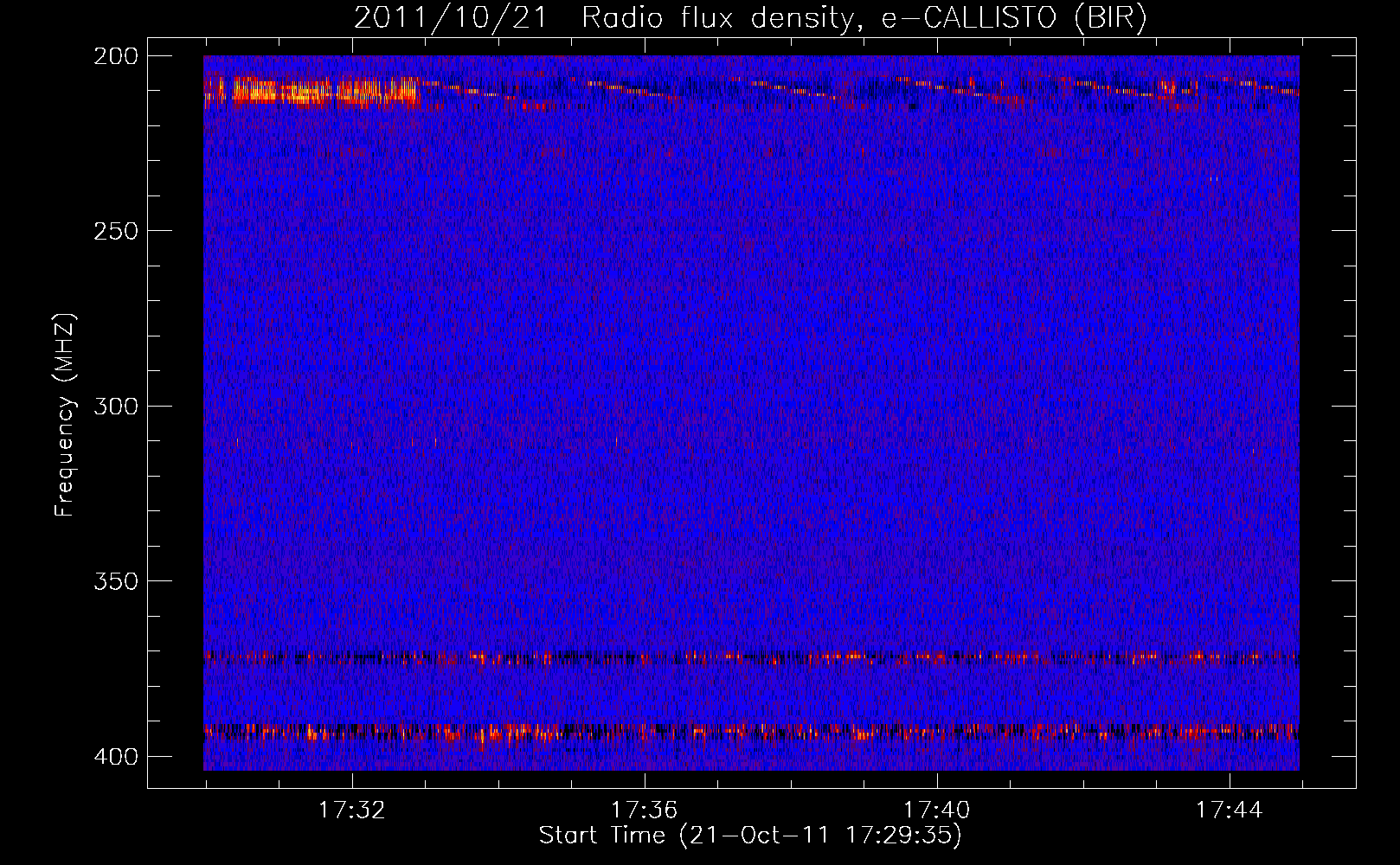Click the 17:40 time tick label
The image size is (1400, 865).
[x=936, y=811]
